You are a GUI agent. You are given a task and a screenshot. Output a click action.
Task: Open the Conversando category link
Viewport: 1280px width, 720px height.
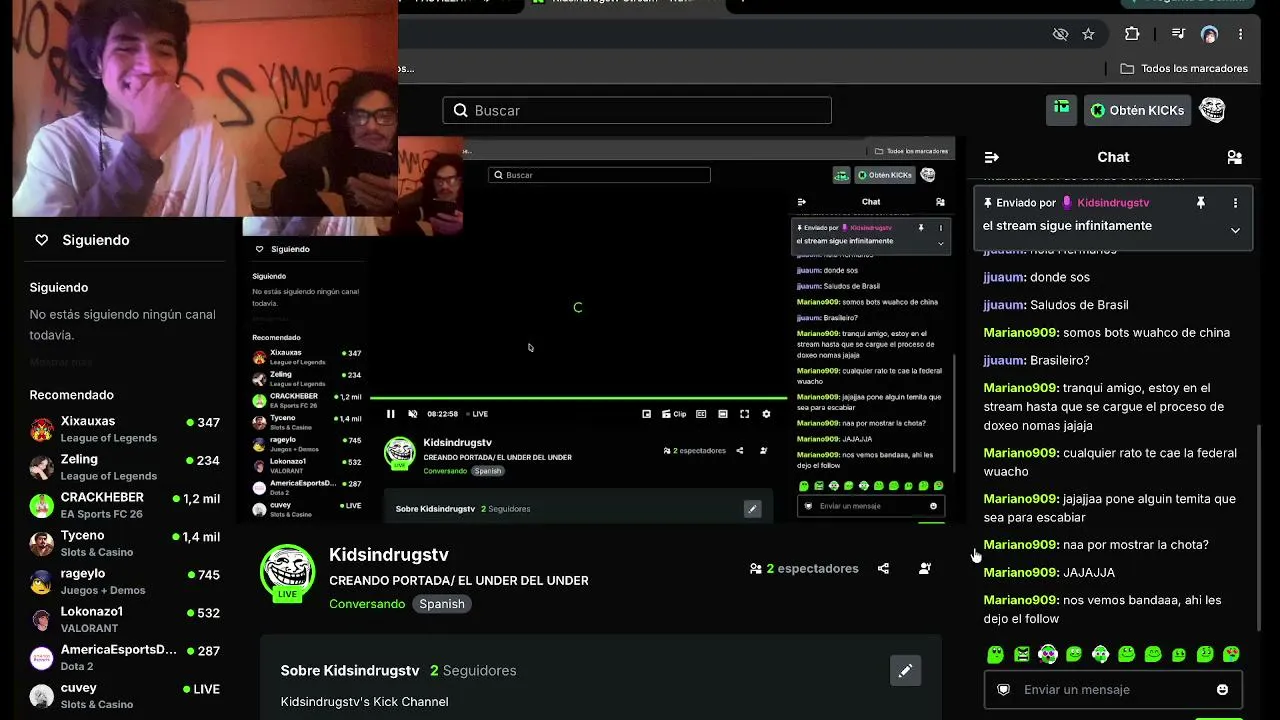(x=367, y=604)
